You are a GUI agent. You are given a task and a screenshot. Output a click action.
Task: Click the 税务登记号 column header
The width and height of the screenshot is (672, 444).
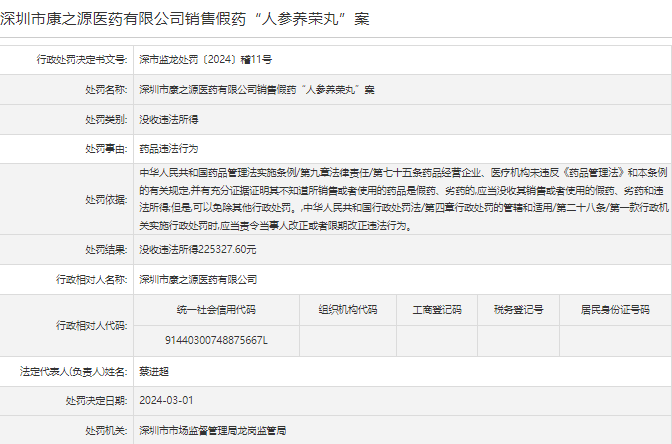point(519,310)
